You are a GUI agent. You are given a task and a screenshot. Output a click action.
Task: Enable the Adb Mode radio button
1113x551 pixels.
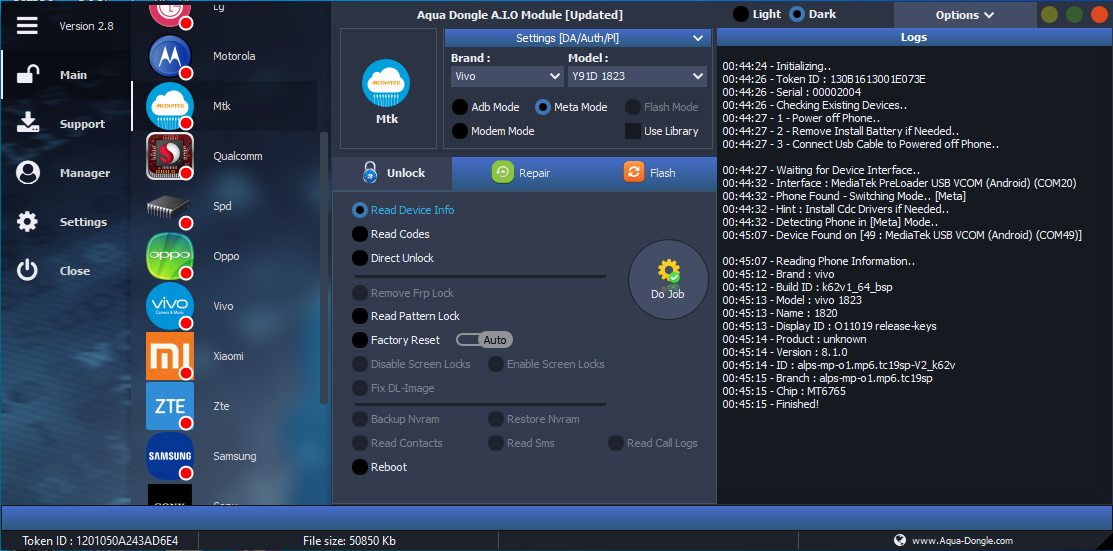(460, 107)
